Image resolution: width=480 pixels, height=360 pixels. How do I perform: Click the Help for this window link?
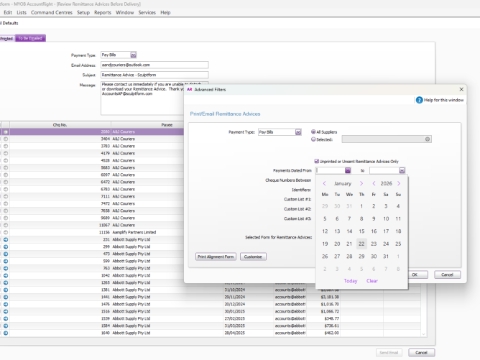coord(444,100)
